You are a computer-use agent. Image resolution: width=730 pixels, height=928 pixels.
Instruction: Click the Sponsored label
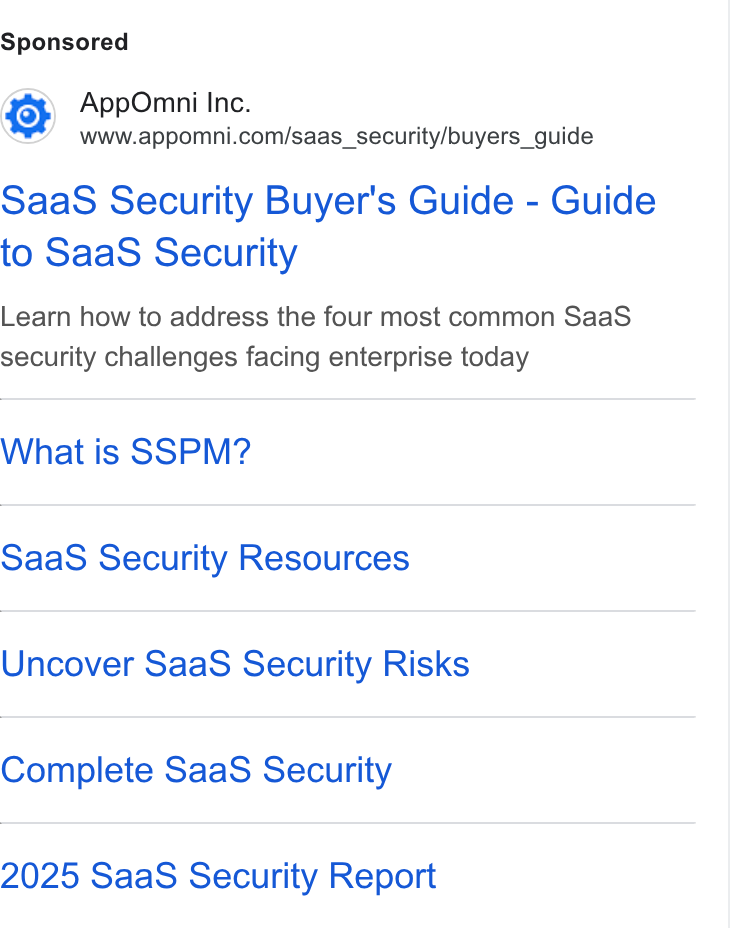64,42
